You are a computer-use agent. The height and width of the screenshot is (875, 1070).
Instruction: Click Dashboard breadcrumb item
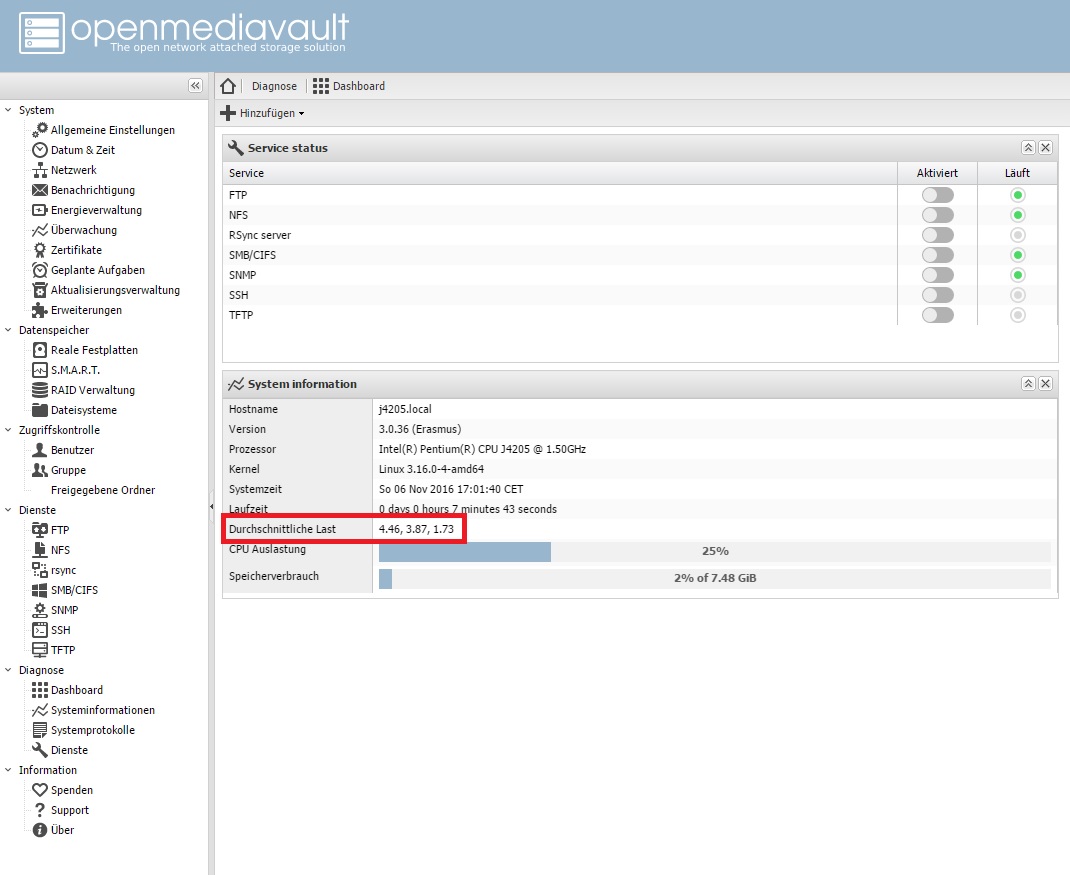coord(349,86)
